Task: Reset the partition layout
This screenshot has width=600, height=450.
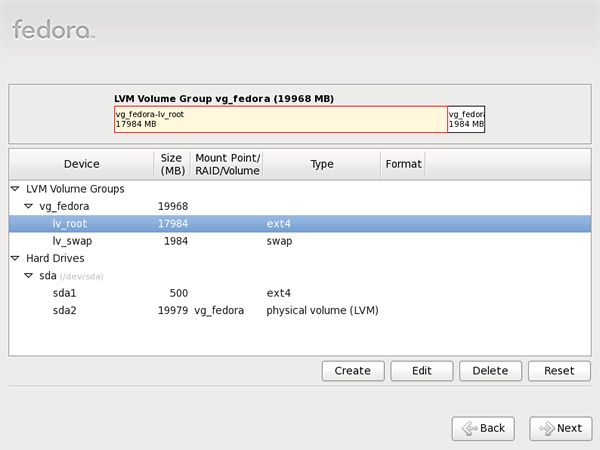Action: pos(559,371)
